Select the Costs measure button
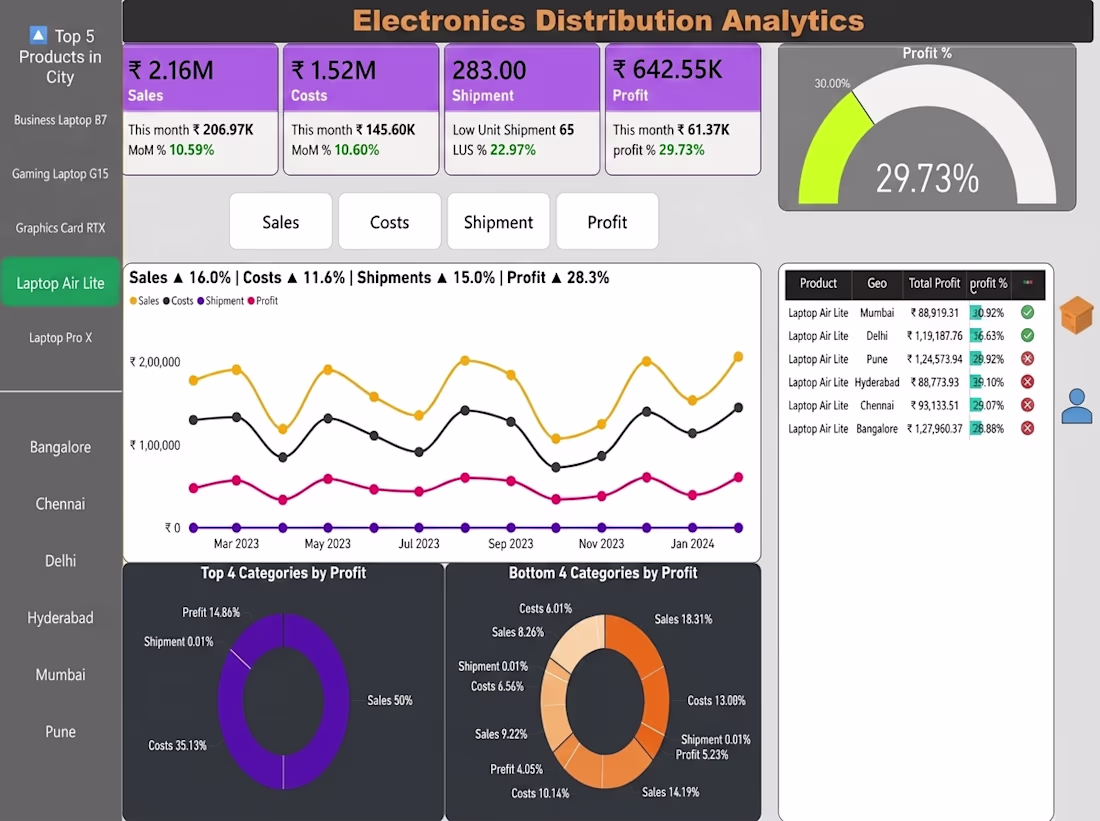The width and height of the screenshot is (1100, 821). [x=389, y=222]
